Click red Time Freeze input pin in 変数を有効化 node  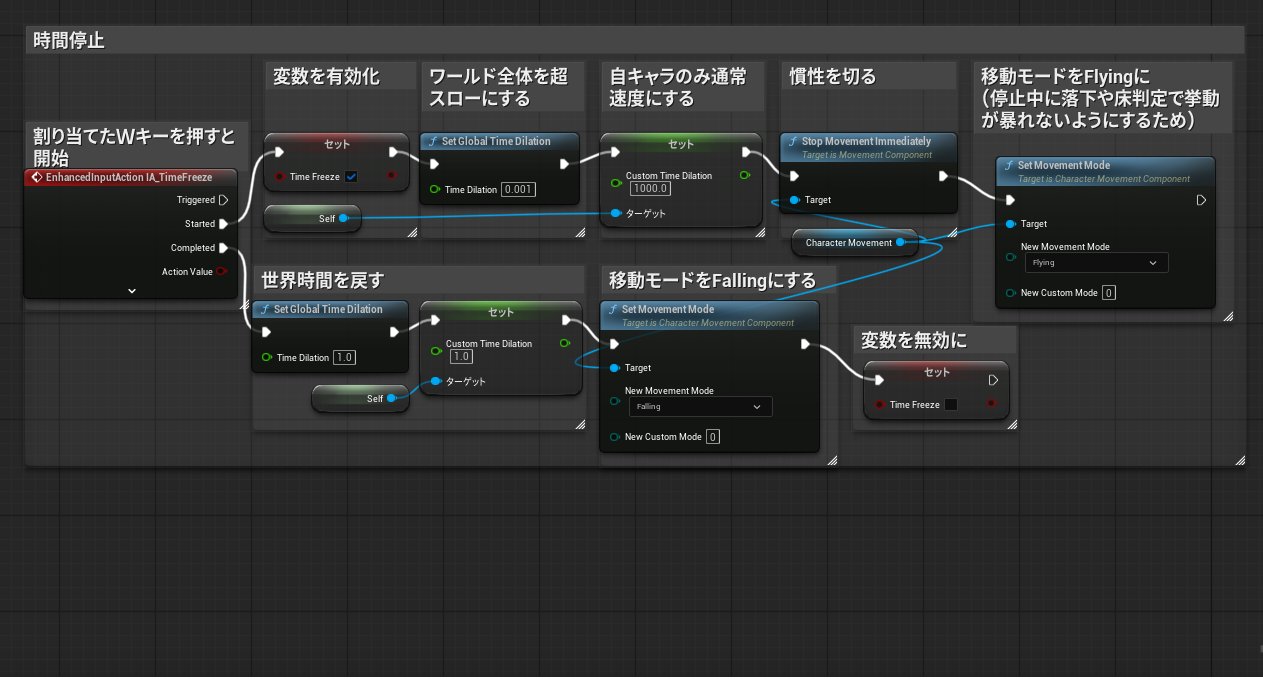point(279,177)
